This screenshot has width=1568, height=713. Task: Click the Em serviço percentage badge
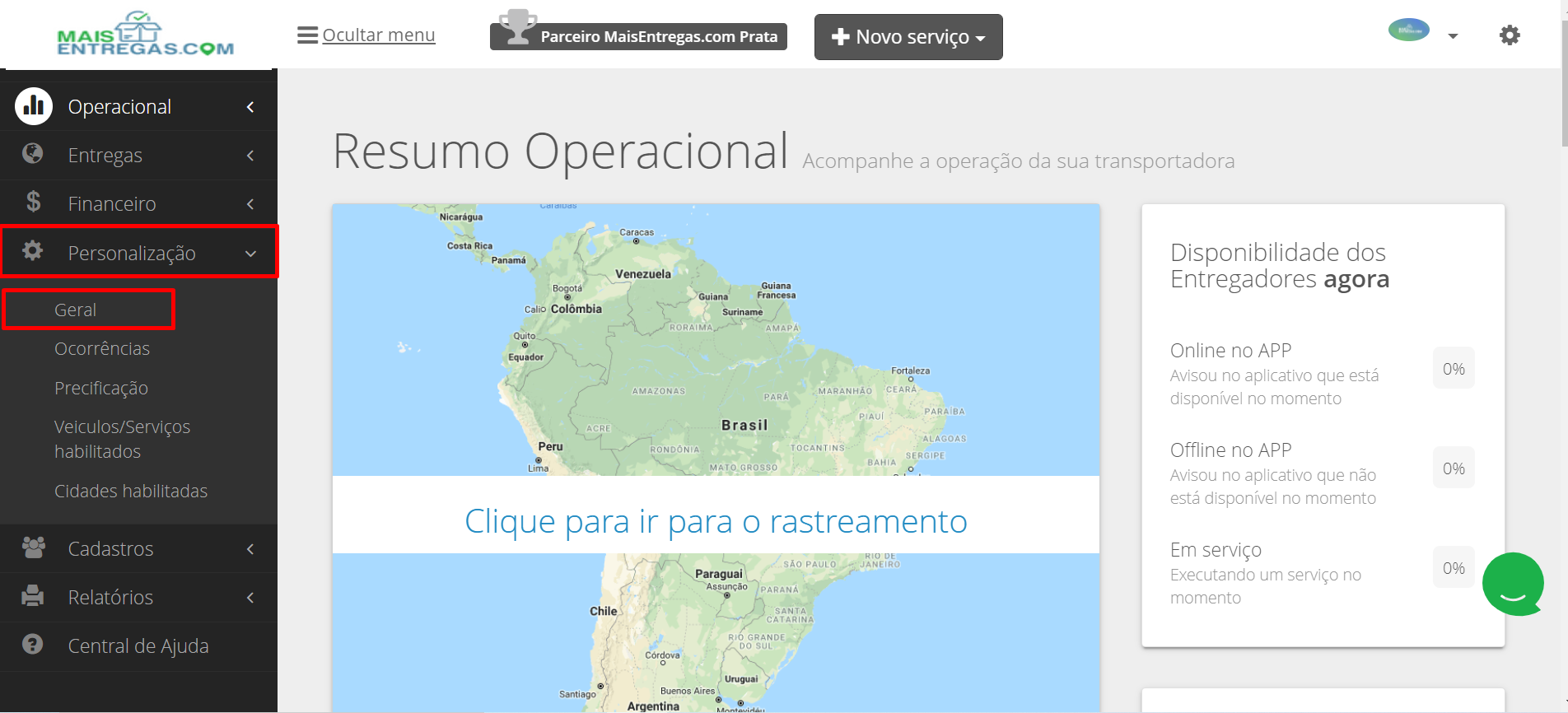coord(1454,568)
